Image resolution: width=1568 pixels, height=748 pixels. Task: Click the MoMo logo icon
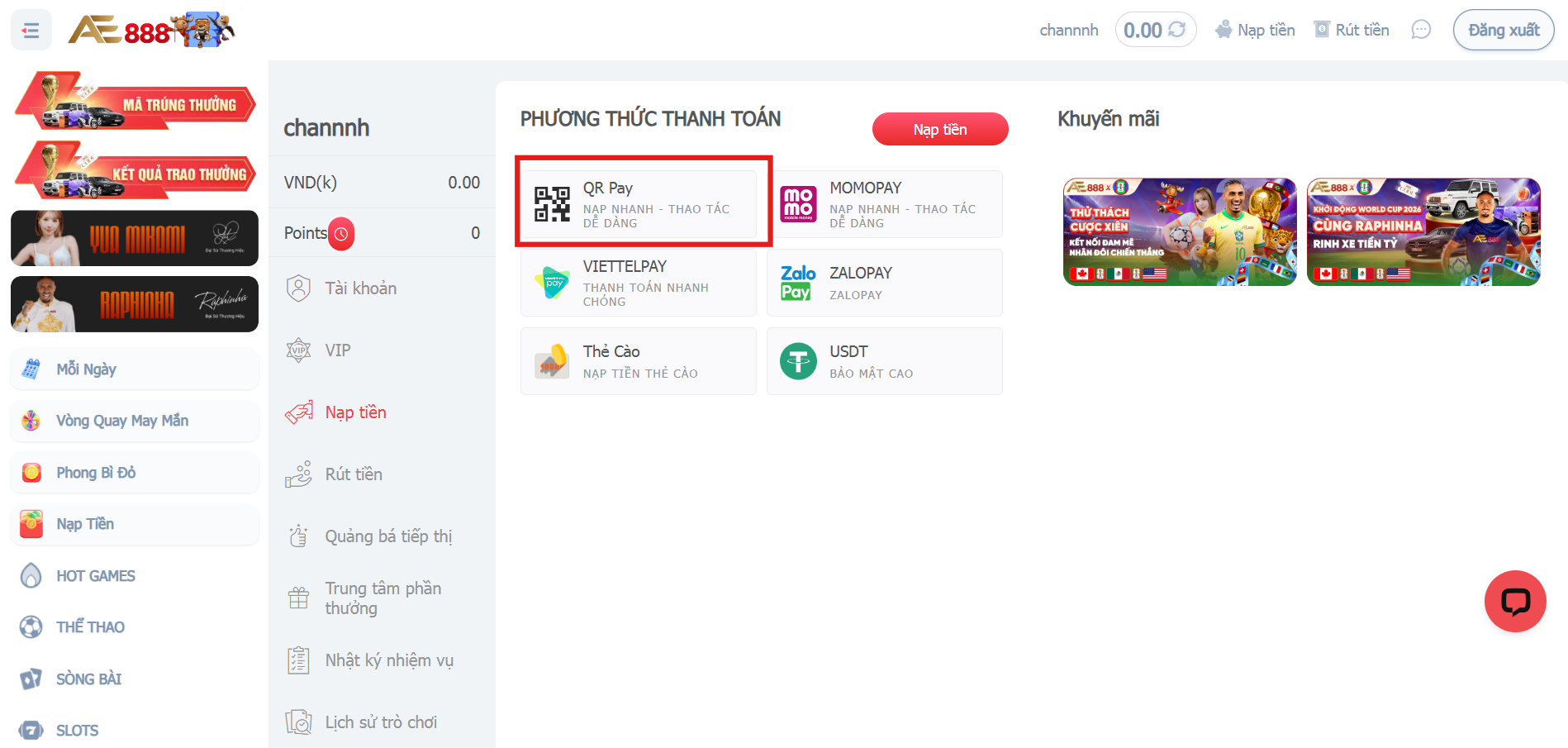(799, 203)
